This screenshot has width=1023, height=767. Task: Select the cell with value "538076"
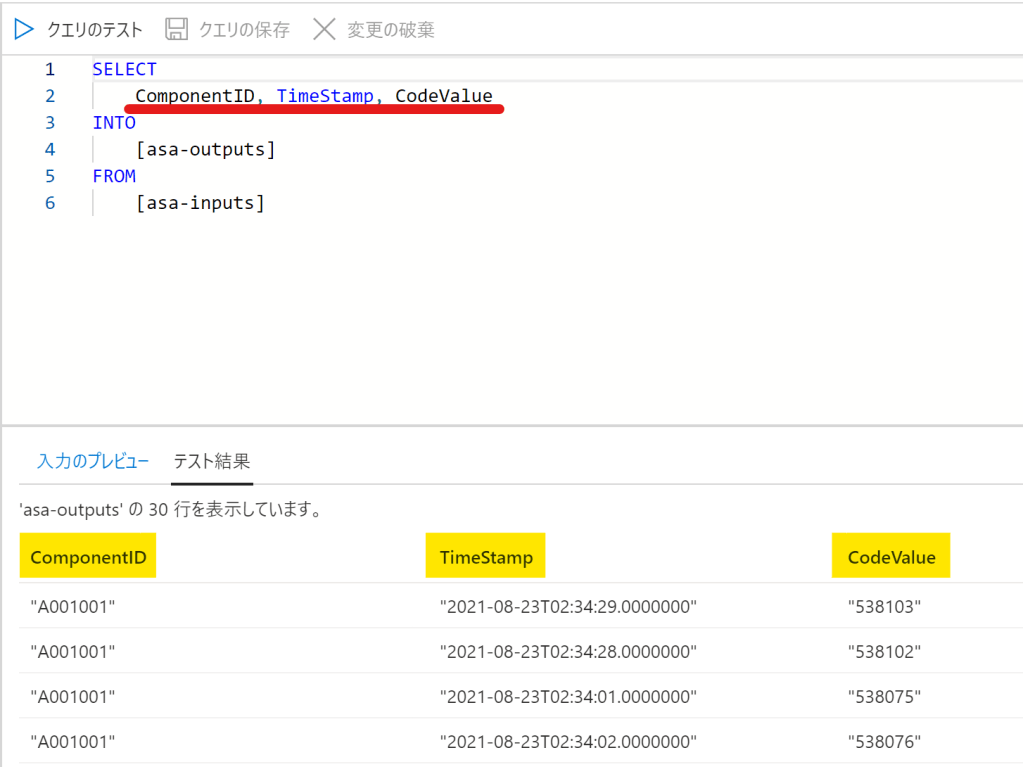coord(884,741)
